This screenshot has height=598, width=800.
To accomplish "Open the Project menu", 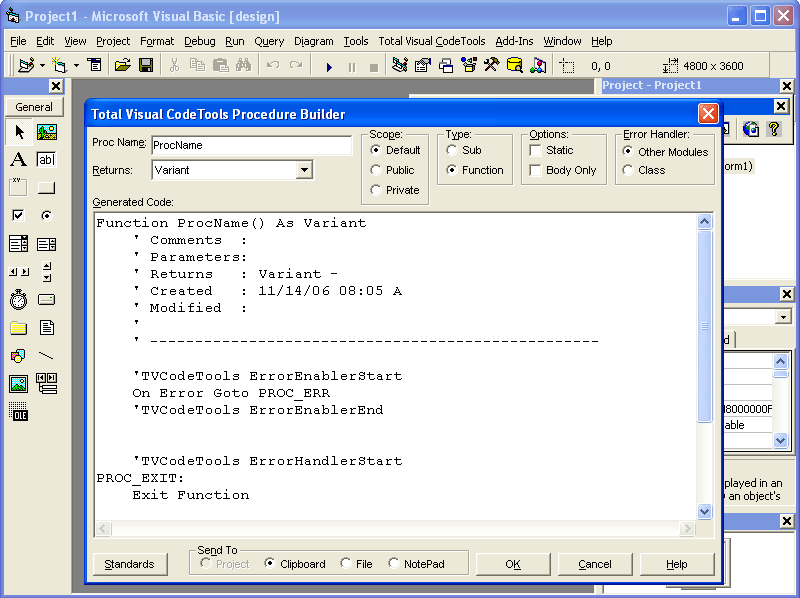I will (x=113, y=41).
